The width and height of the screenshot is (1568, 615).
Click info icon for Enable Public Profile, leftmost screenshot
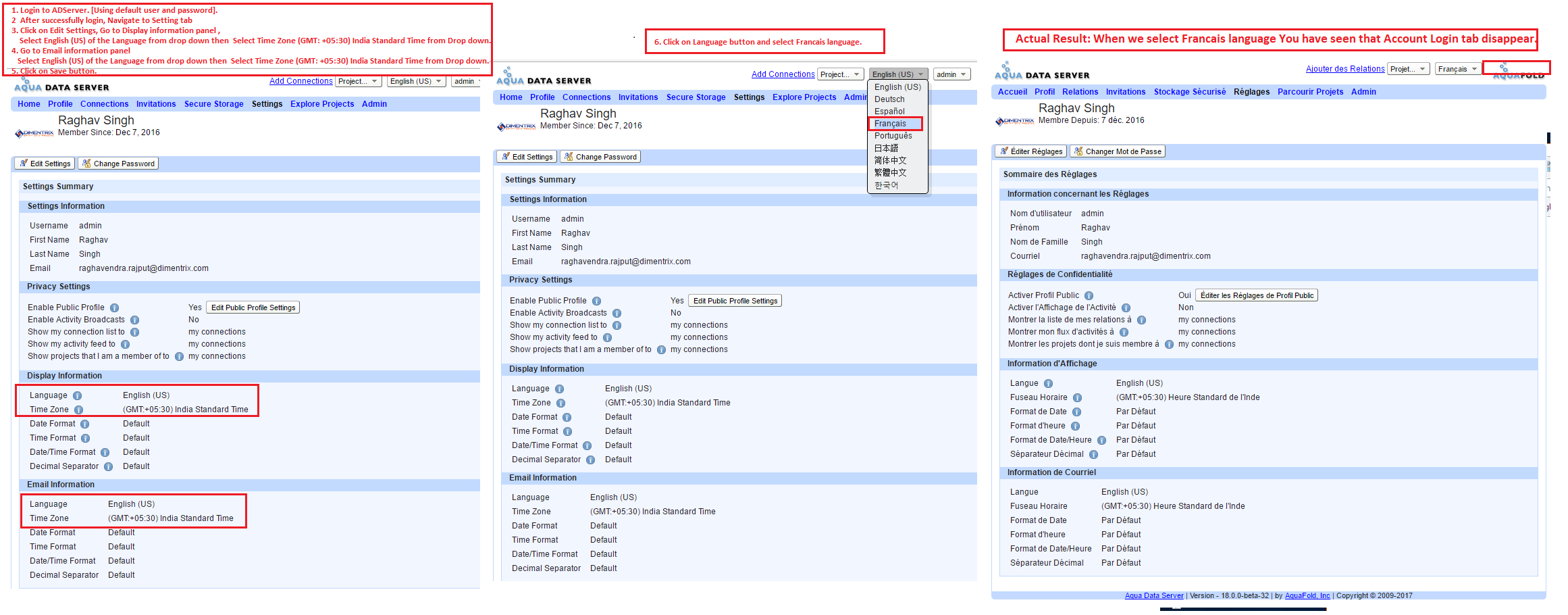click(x=115, y=308)
